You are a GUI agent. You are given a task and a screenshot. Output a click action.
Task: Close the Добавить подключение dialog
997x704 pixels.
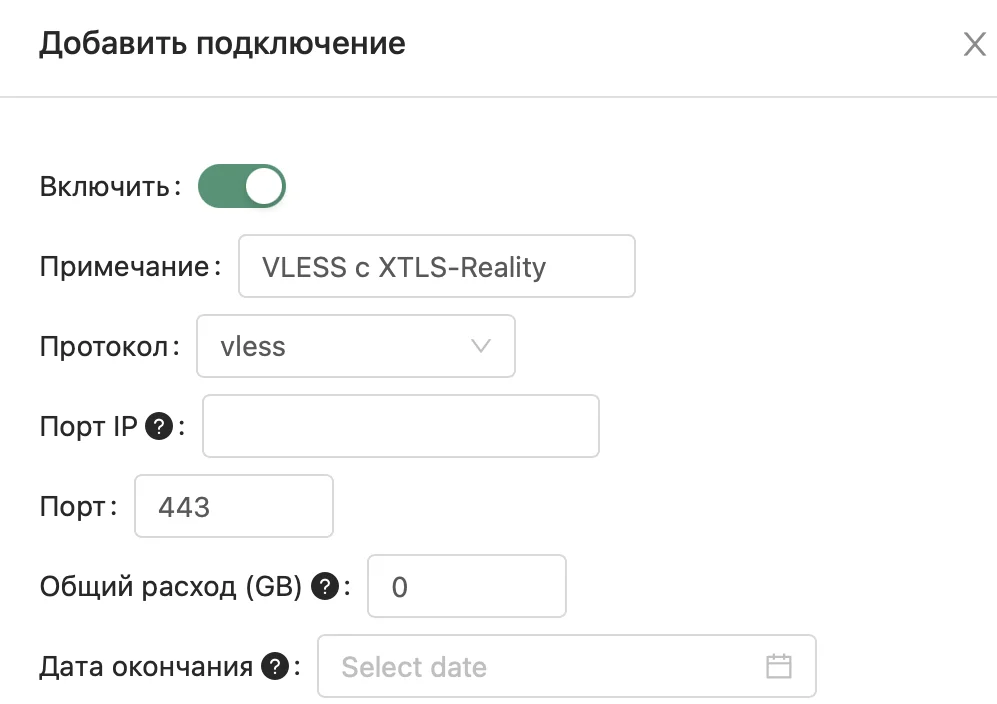[x=974, y=45]
